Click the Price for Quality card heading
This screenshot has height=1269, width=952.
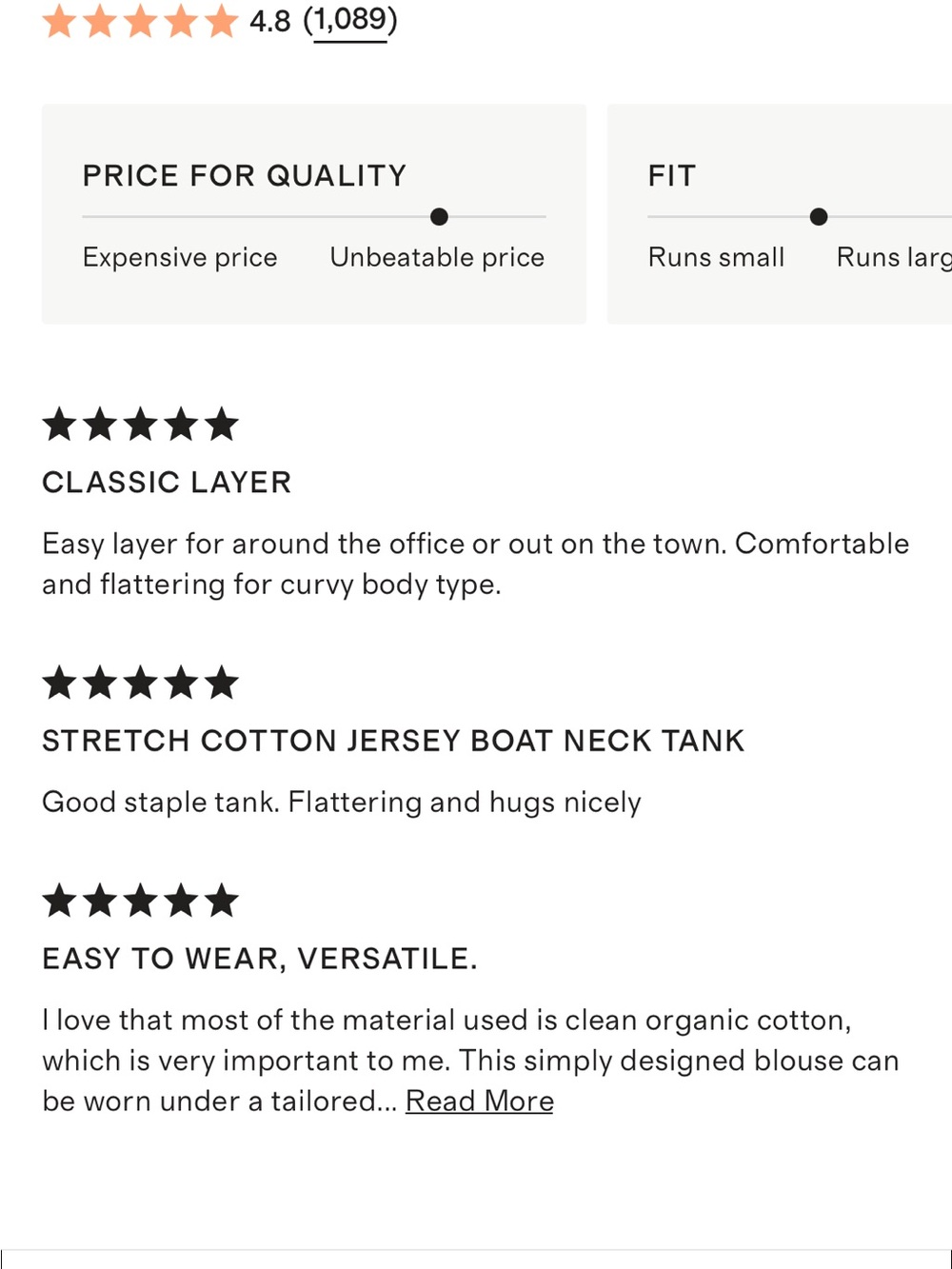(245, 175)
